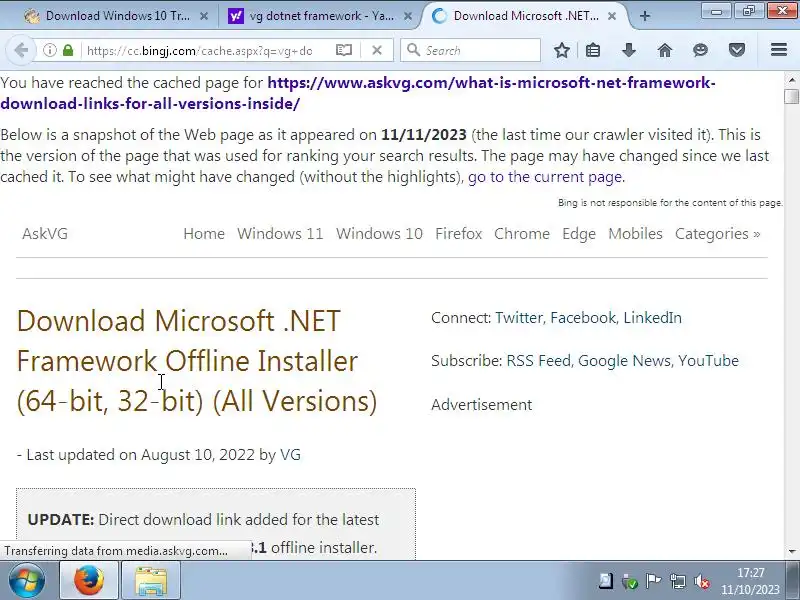Click the author VG link

[290, 455]
